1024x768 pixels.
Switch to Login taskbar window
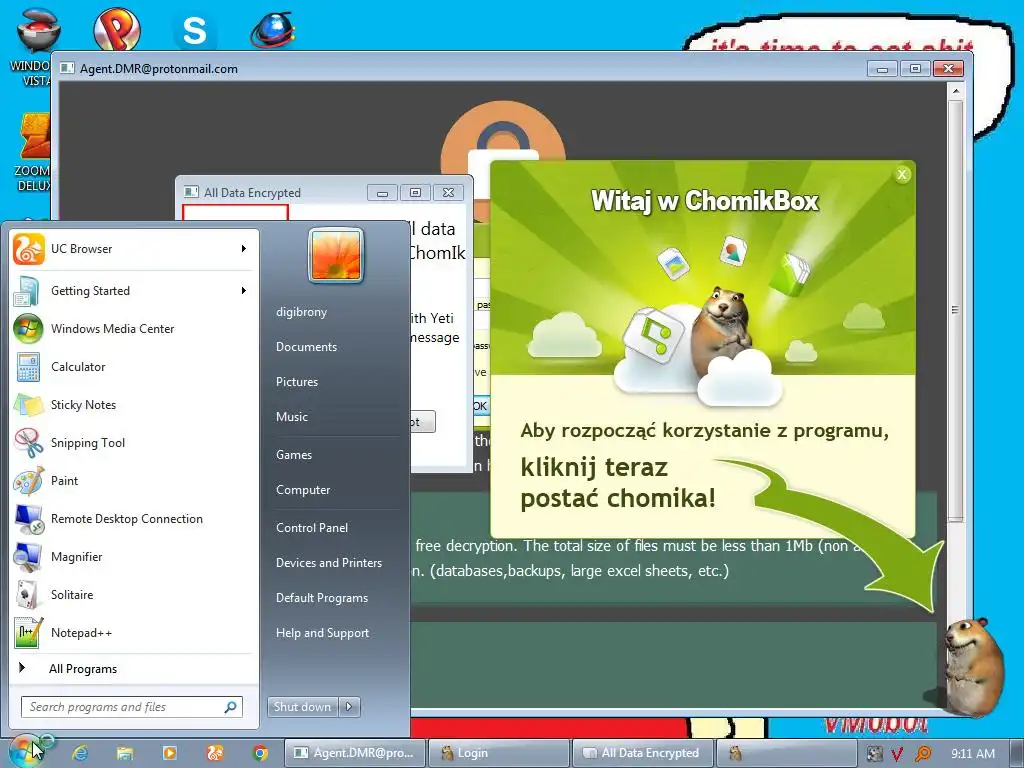coord(499,753)
